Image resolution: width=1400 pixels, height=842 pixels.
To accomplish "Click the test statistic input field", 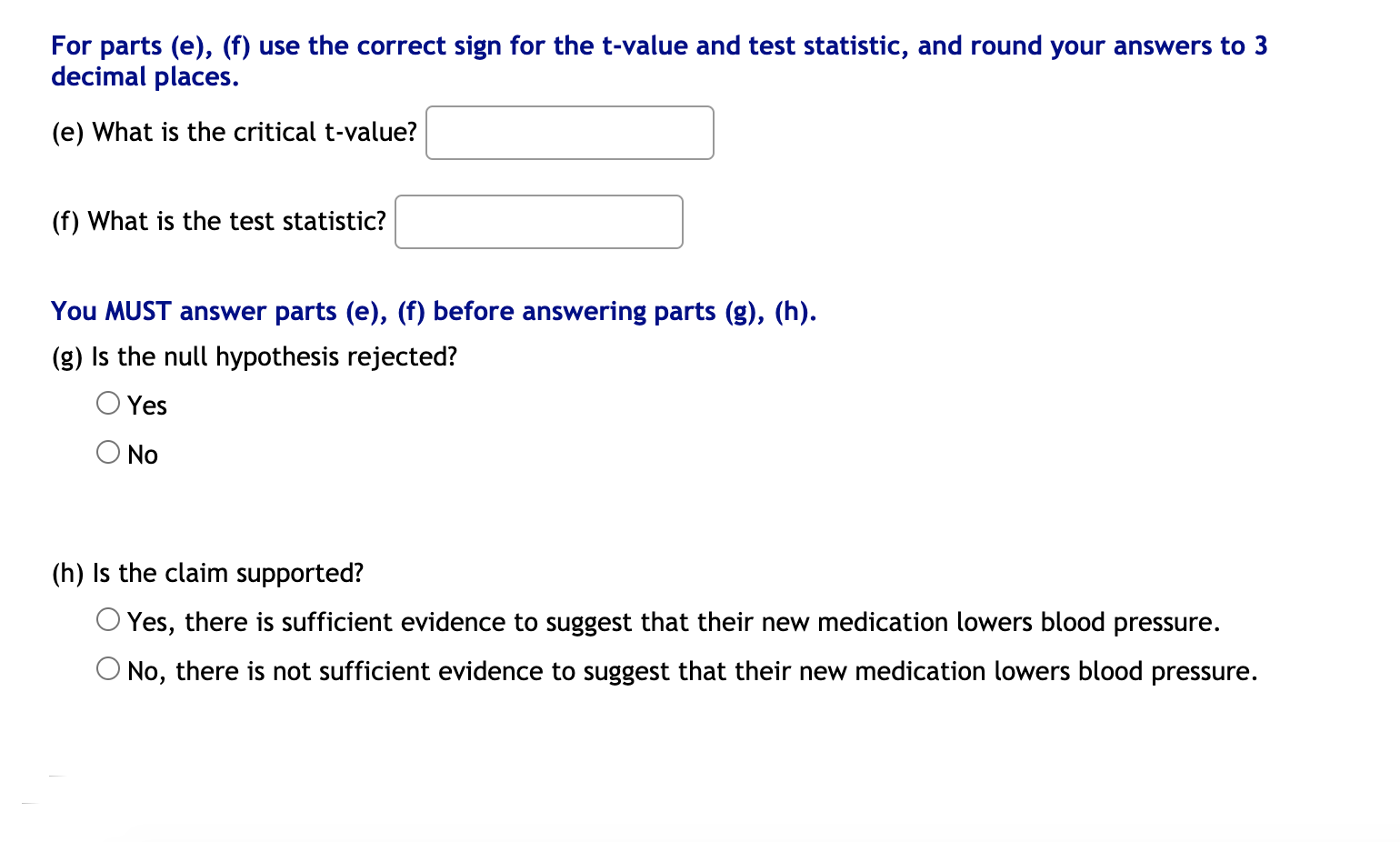I will pos(538,221).
